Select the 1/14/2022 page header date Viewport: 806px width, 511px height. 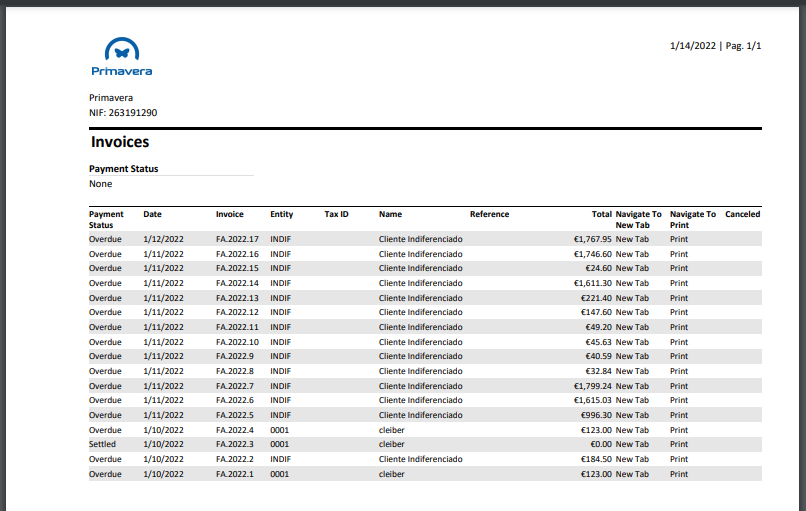click(x=692, y=46)
